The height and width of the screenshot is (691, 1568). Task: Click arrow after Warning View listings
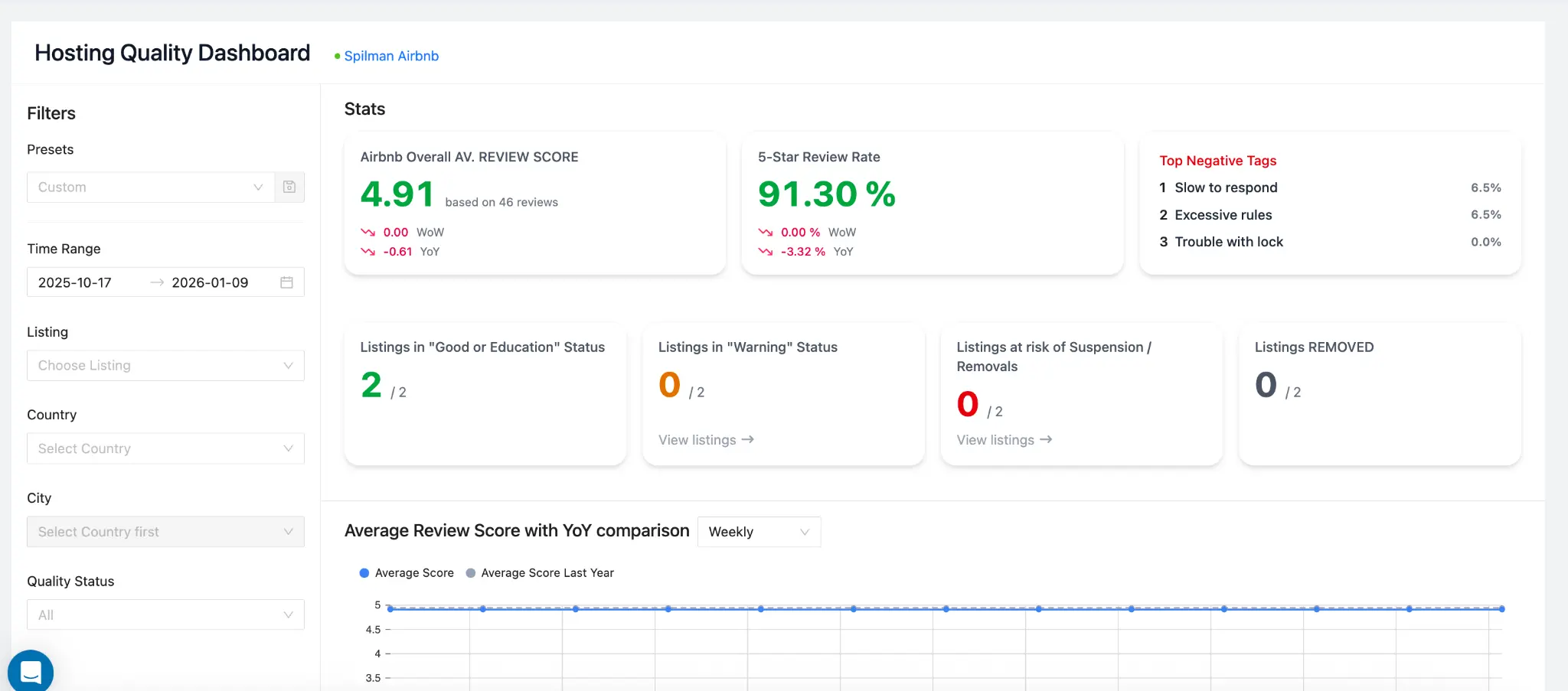748,439
